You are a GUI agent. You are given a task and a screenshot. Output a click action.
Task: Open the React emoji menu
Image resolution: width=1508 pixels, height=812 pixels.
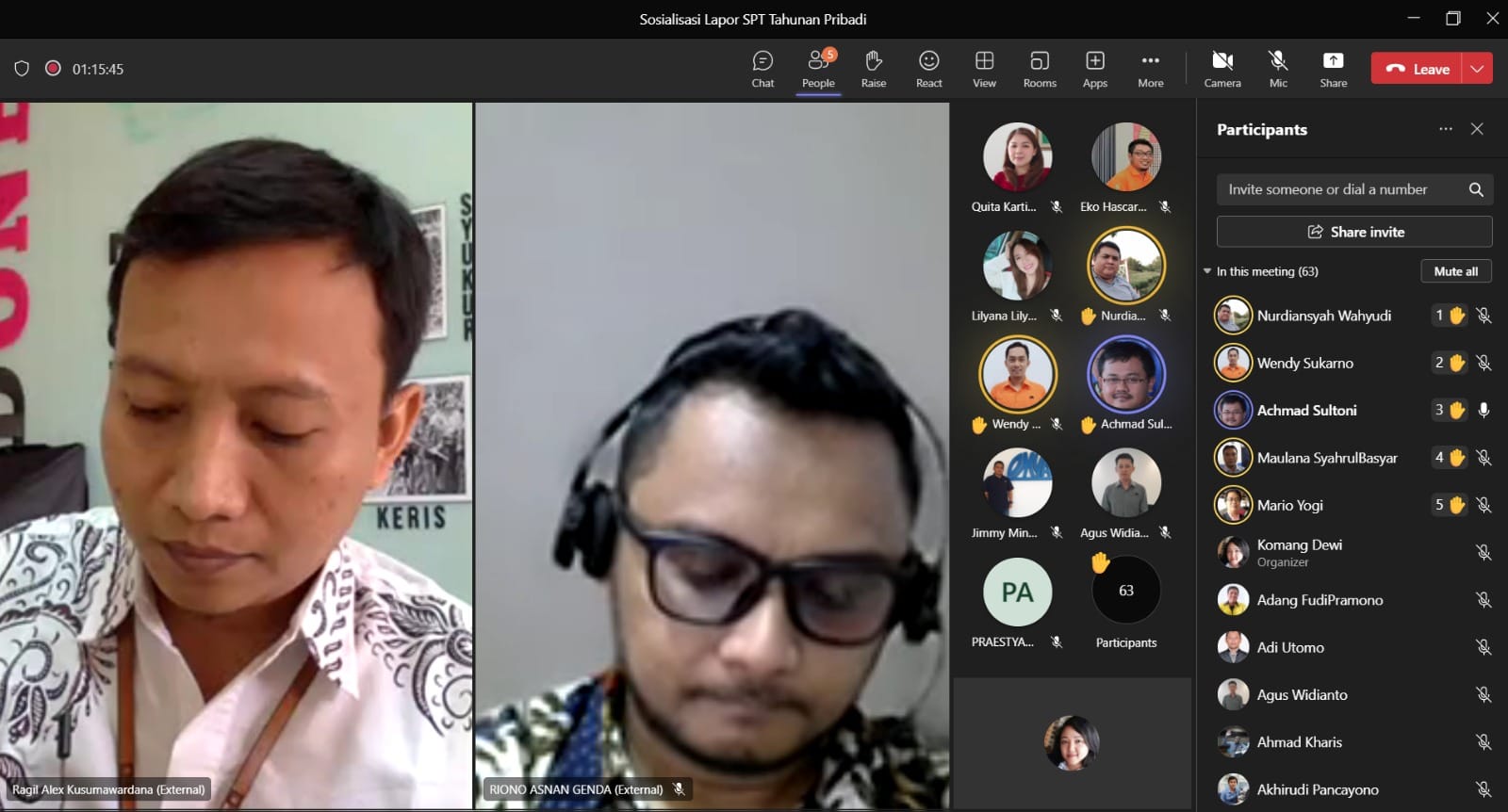coord(928,69)
